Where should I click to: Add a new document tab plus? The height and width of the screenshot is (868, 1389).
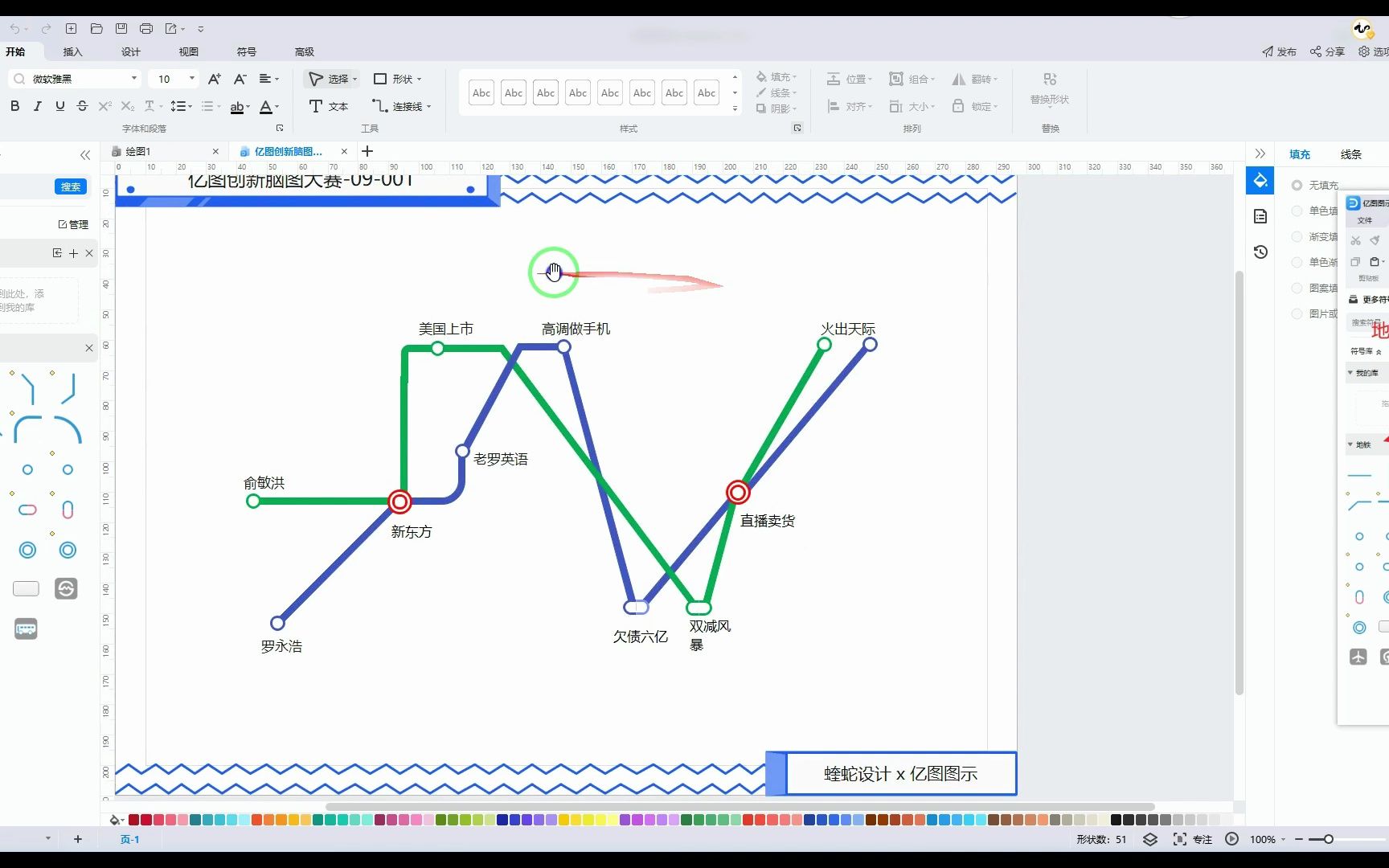point(367,151)
